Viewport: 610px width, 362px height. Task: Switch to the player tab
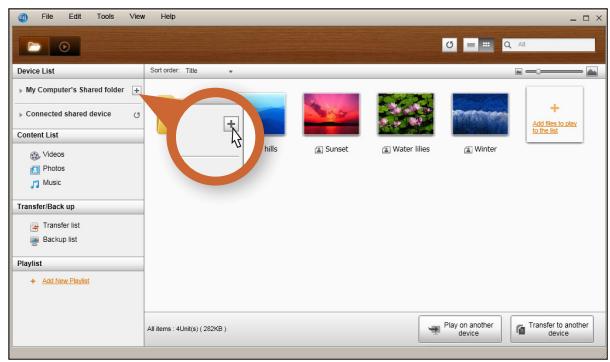point(65,47)
